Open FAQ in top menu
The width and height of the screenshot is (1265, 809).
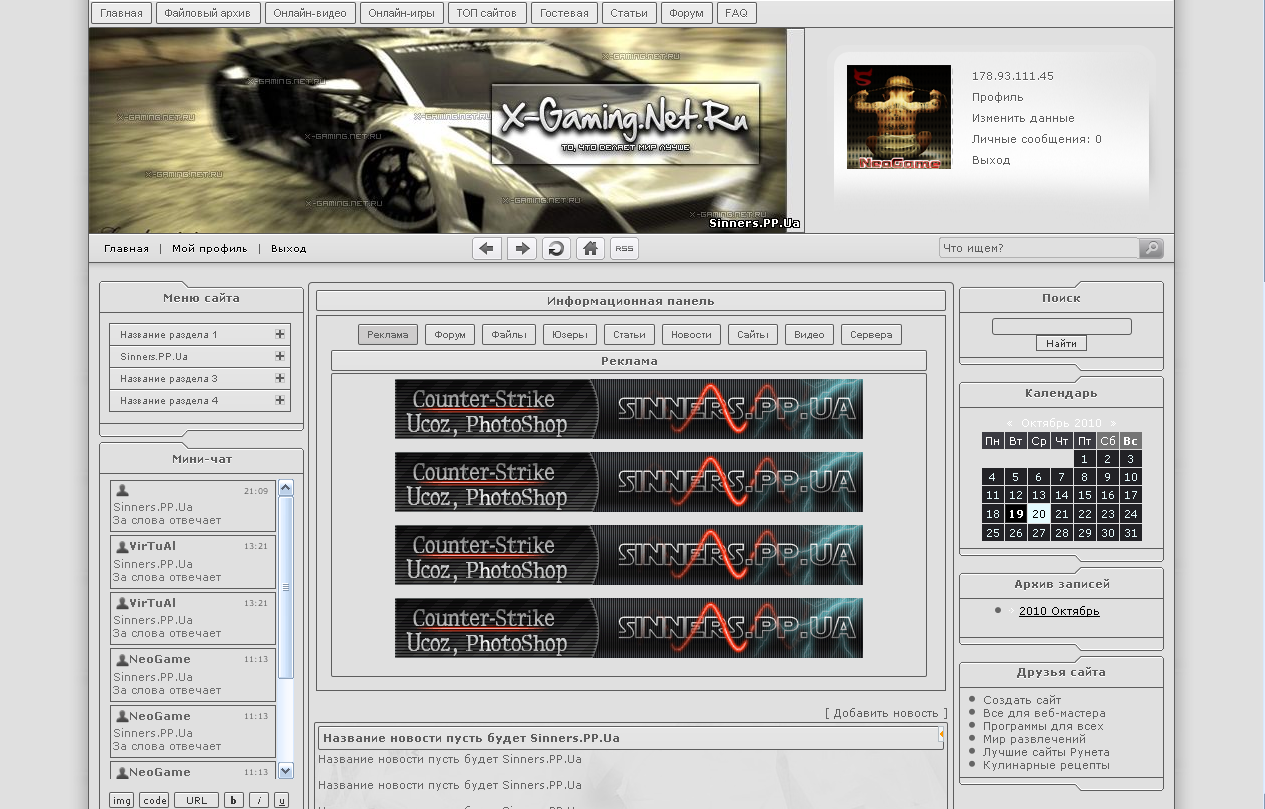tap(736, 13)
